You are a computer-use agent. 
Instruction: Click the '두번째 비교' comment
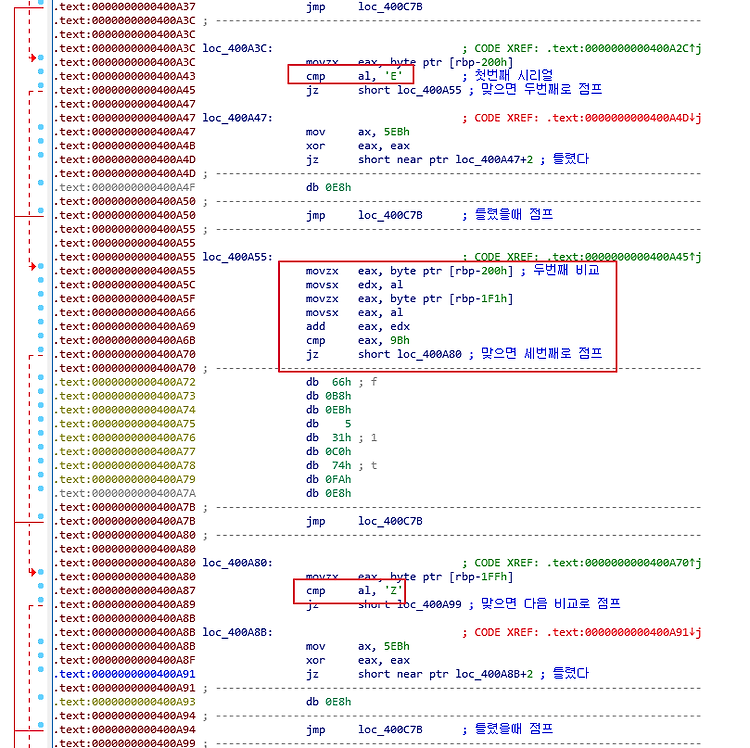pos(566,270)
